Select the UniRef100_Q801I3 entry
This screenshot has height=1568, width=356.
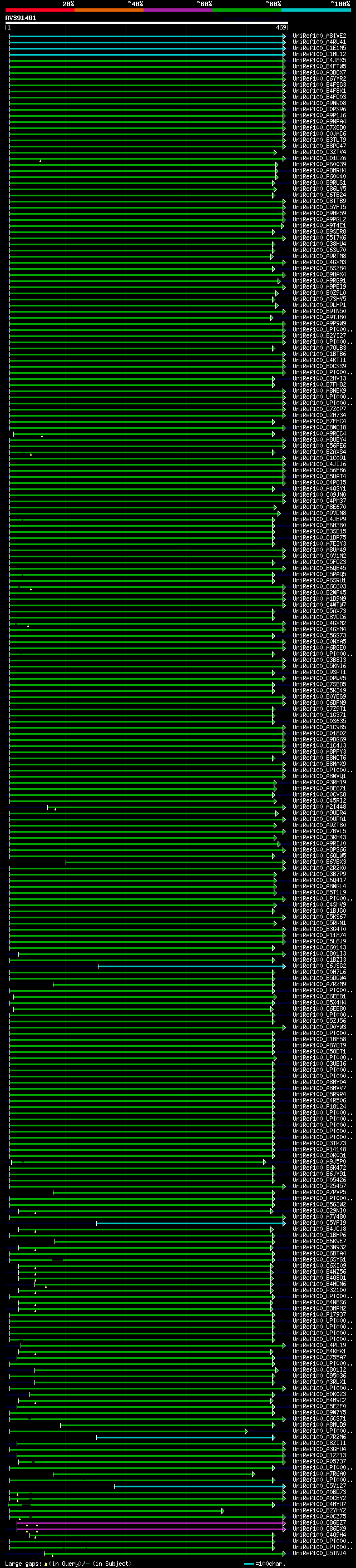319,954
